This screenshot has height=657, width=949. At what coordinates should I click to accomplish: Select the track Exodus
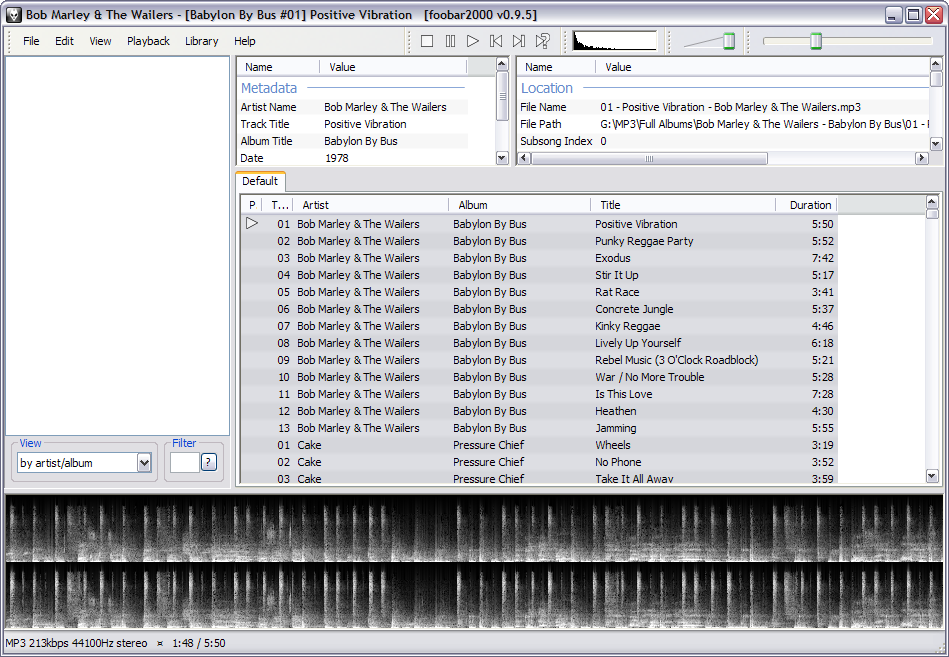click(x=539, y=258)
